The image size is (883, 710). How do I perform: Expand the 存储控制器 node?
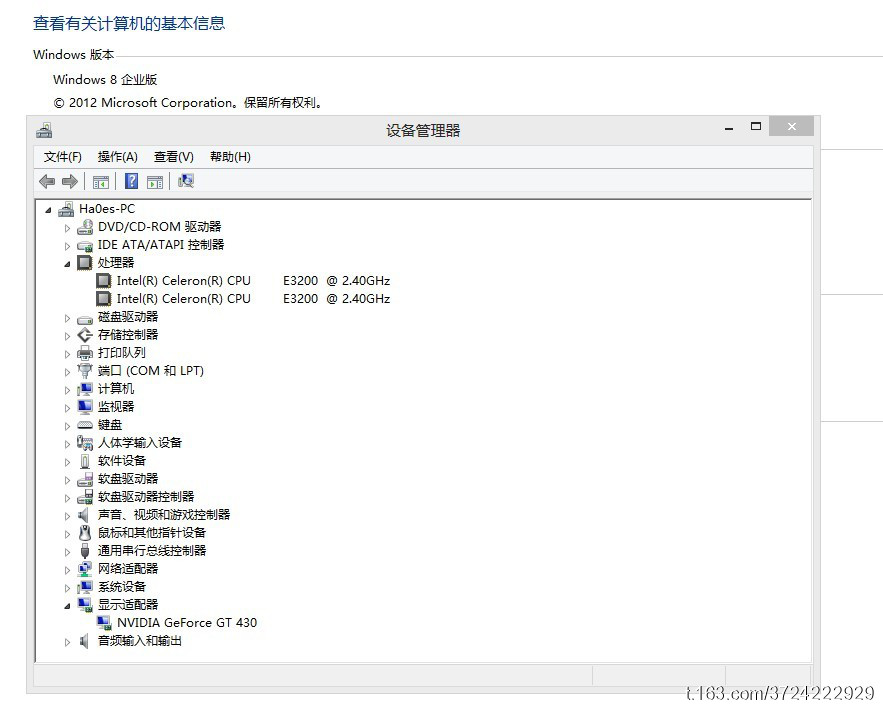(x=67, y=336)
